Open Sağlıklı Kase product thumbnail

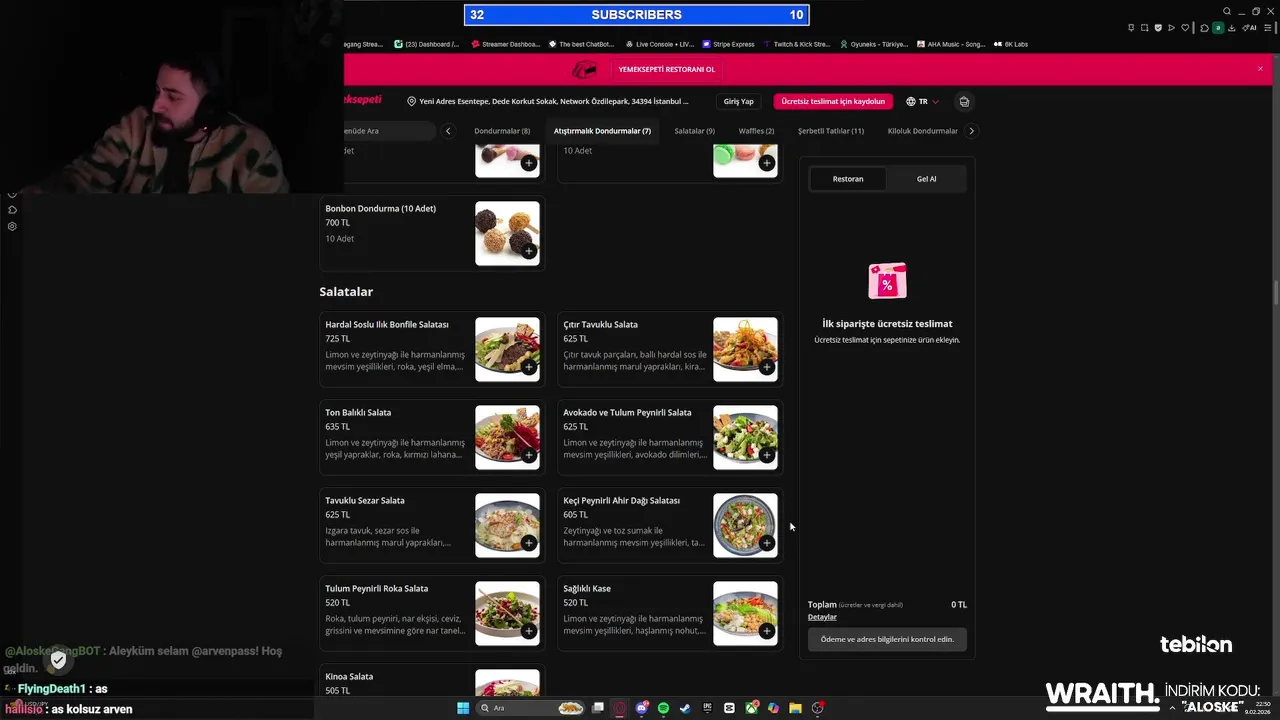[745, 613]
